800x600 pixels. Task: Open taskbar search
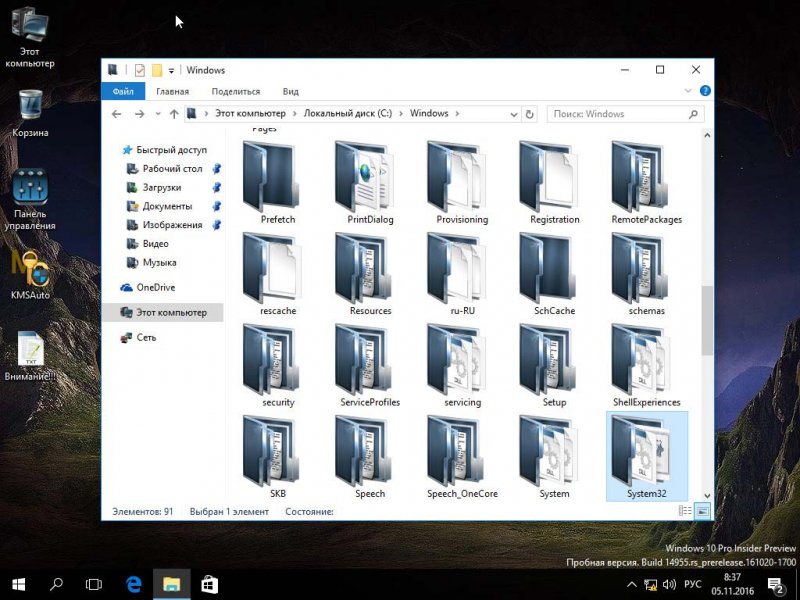(56, 584)
